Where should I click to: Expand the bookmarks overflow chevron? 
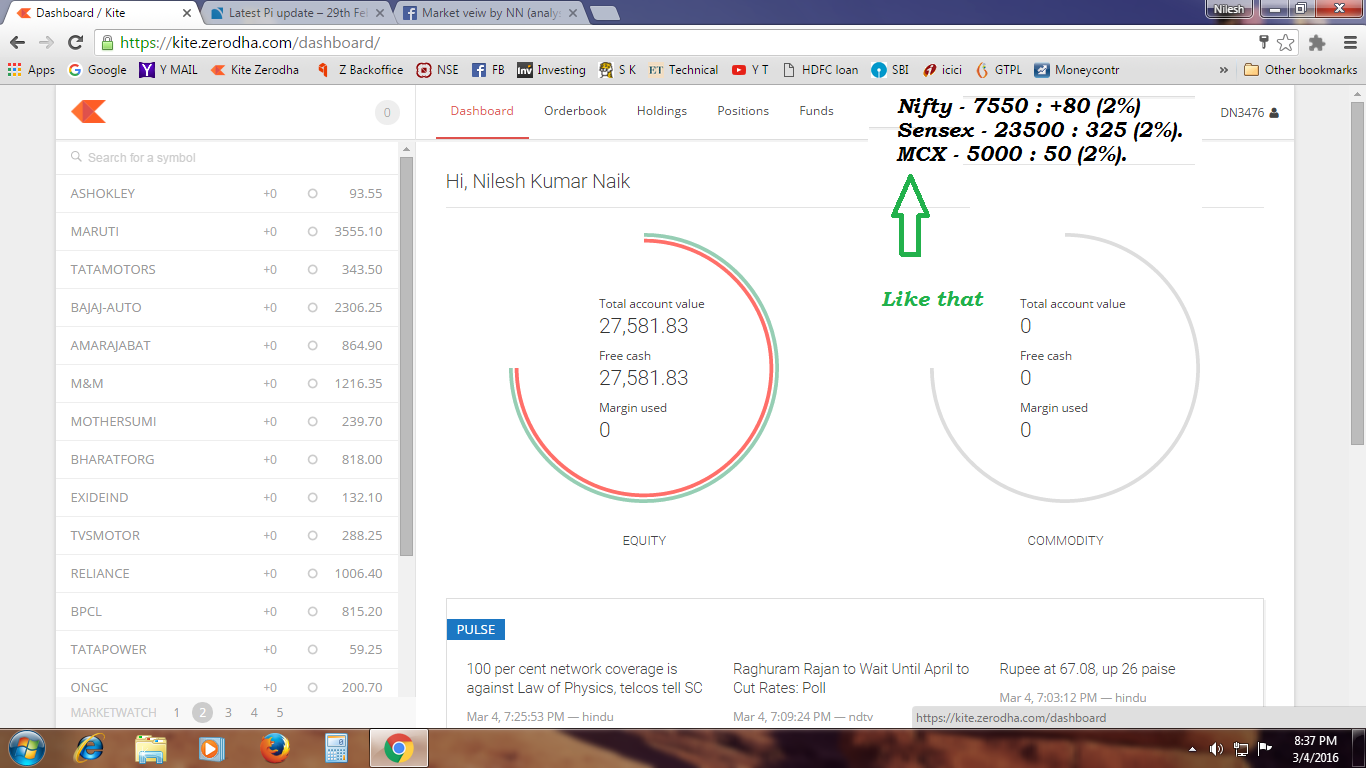(x=1224, y=70)
